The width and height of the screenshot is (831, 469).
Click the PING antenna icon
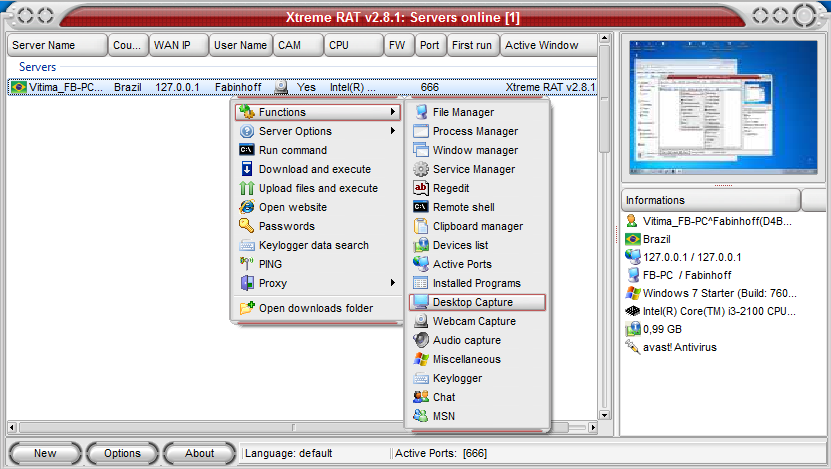click(x=247, y=264)
